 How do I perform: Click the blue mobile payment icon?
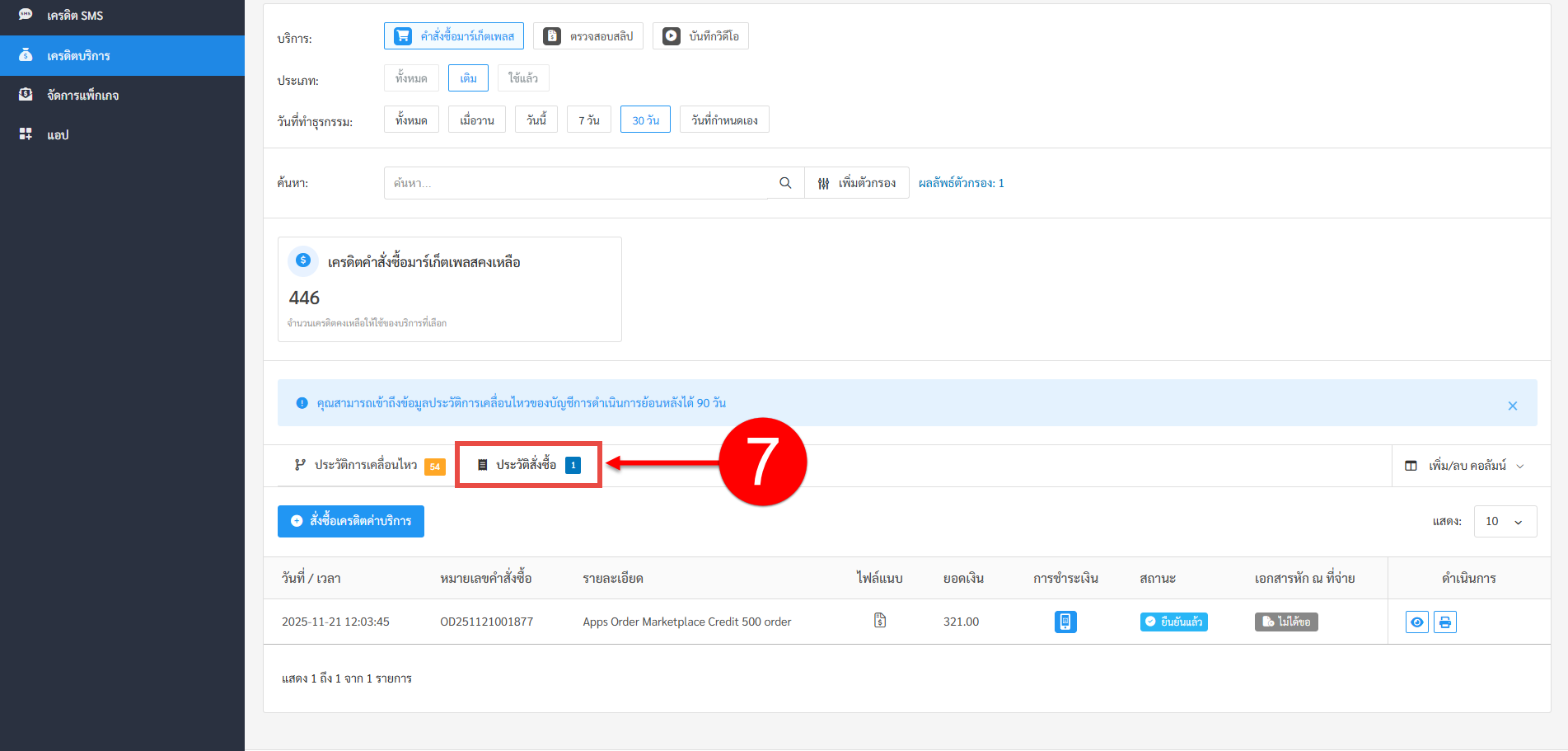coord(1065,622)
